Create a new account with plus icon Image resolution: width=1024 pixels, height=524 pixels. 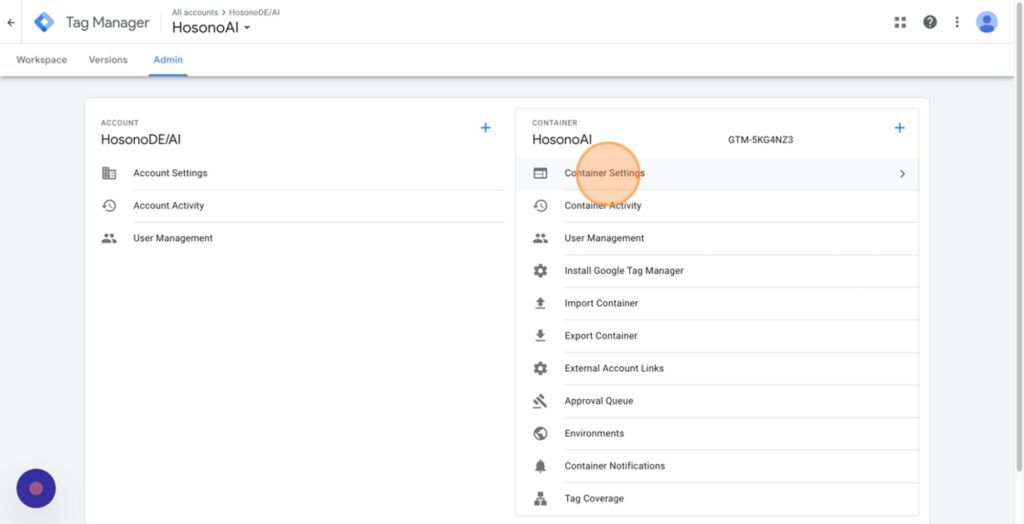(485, 128)
